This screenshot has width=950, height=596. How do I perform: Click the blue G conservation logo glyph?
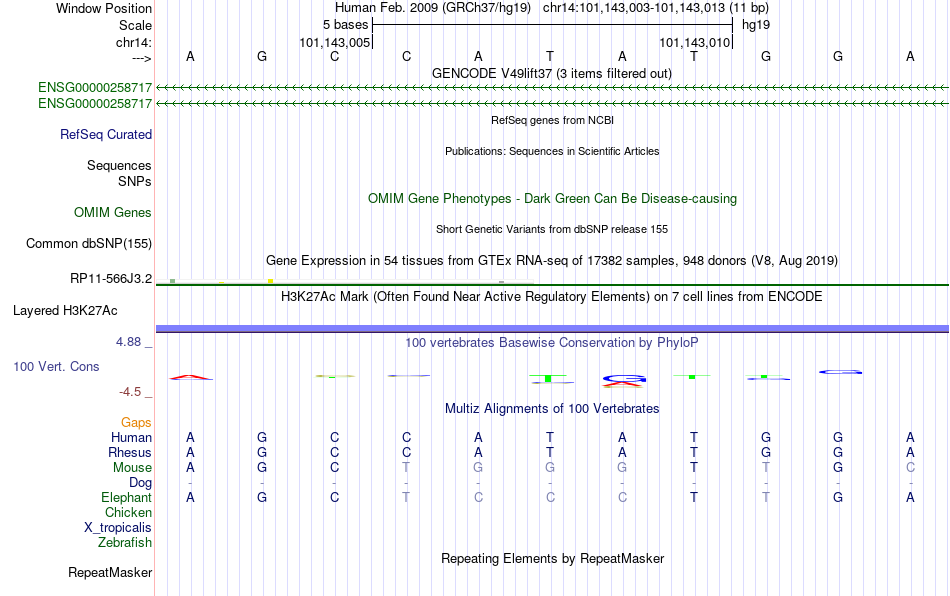pyautogui.click(x=625, y=379)
